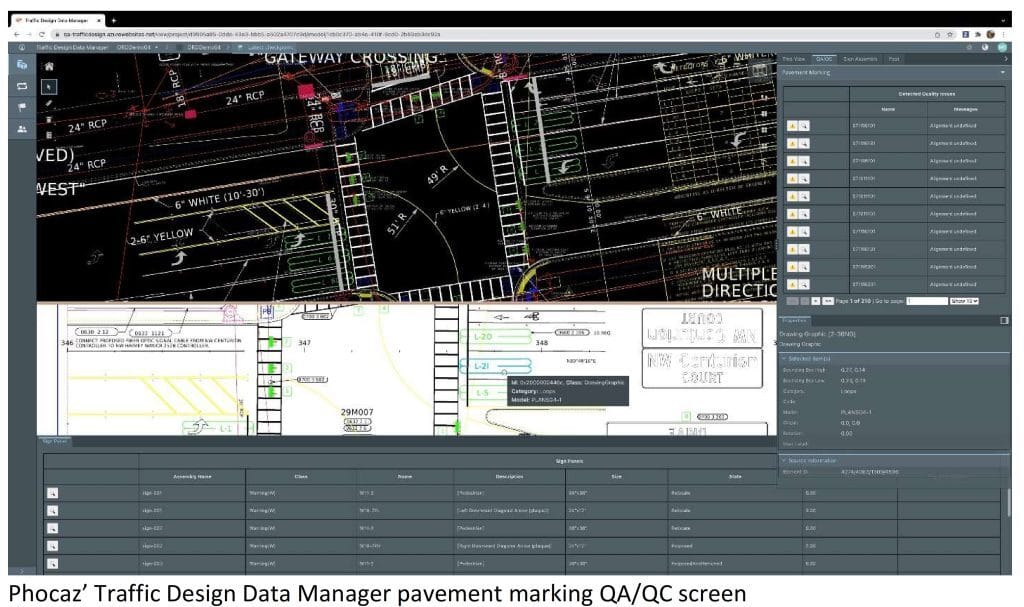Switch to the QA/QC tab
Viewport: 1024px width, 607px height.
(x=824, y=59)
